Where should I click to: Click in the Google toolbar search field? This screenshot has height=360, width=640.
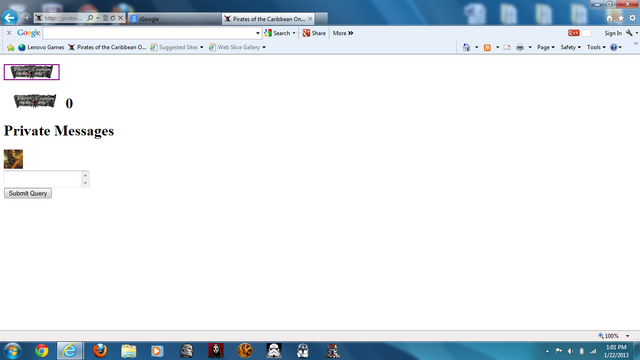(x=149, y=33)
